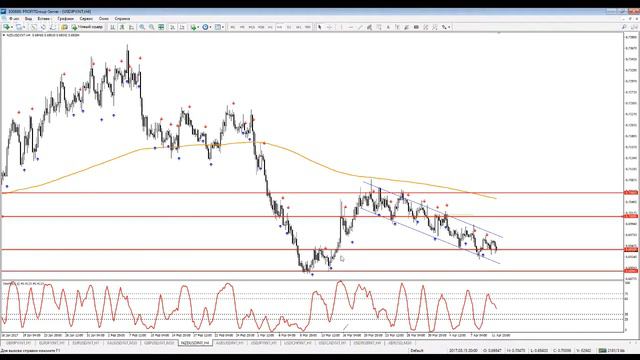
Task: Click the connection status indicator in status bar
Action: [611, 350]
